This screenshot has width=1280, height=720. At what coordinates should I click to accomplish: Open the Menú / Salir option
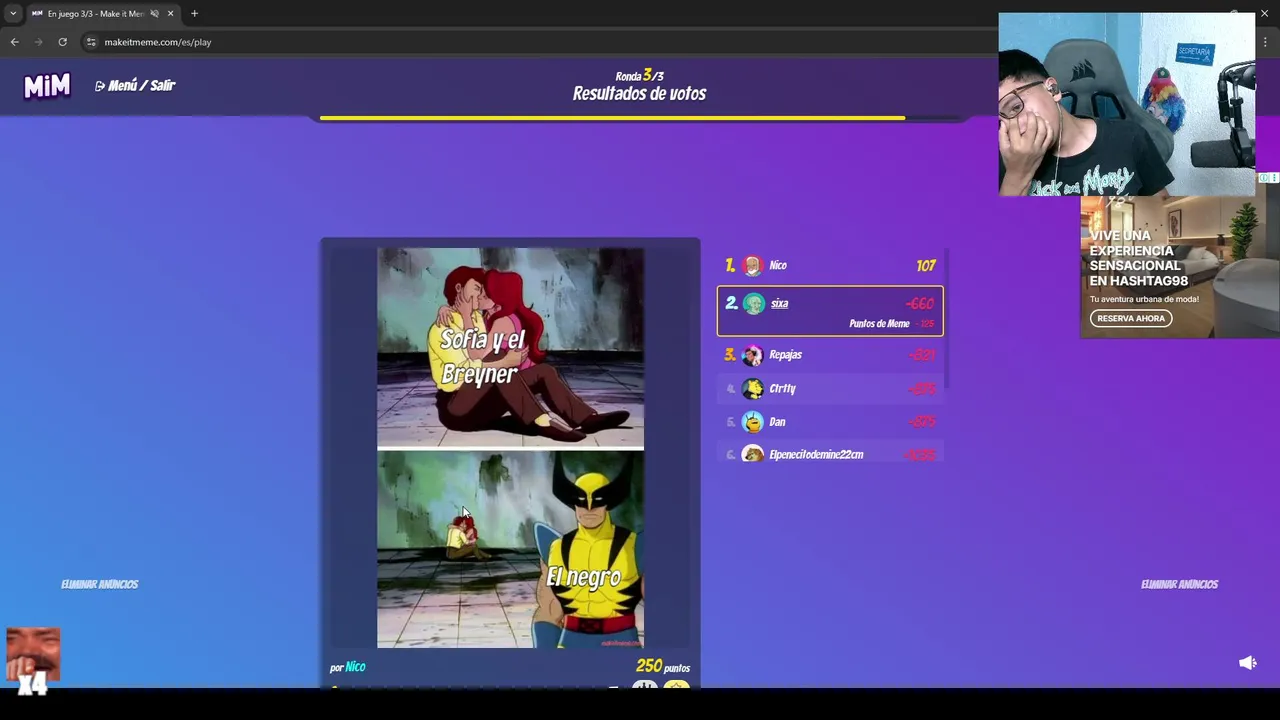[135, 86]
